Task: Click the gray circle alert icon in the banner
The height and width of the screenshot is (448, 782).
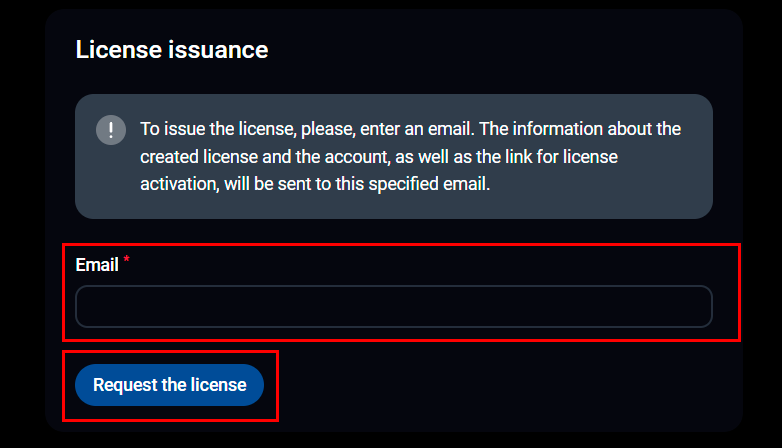Action: (111, 130)
